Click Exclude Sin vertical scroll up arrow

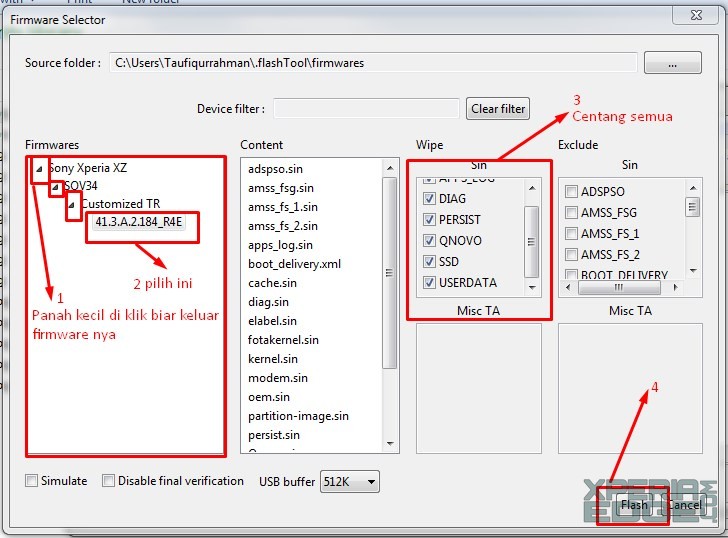pos(693,188)
